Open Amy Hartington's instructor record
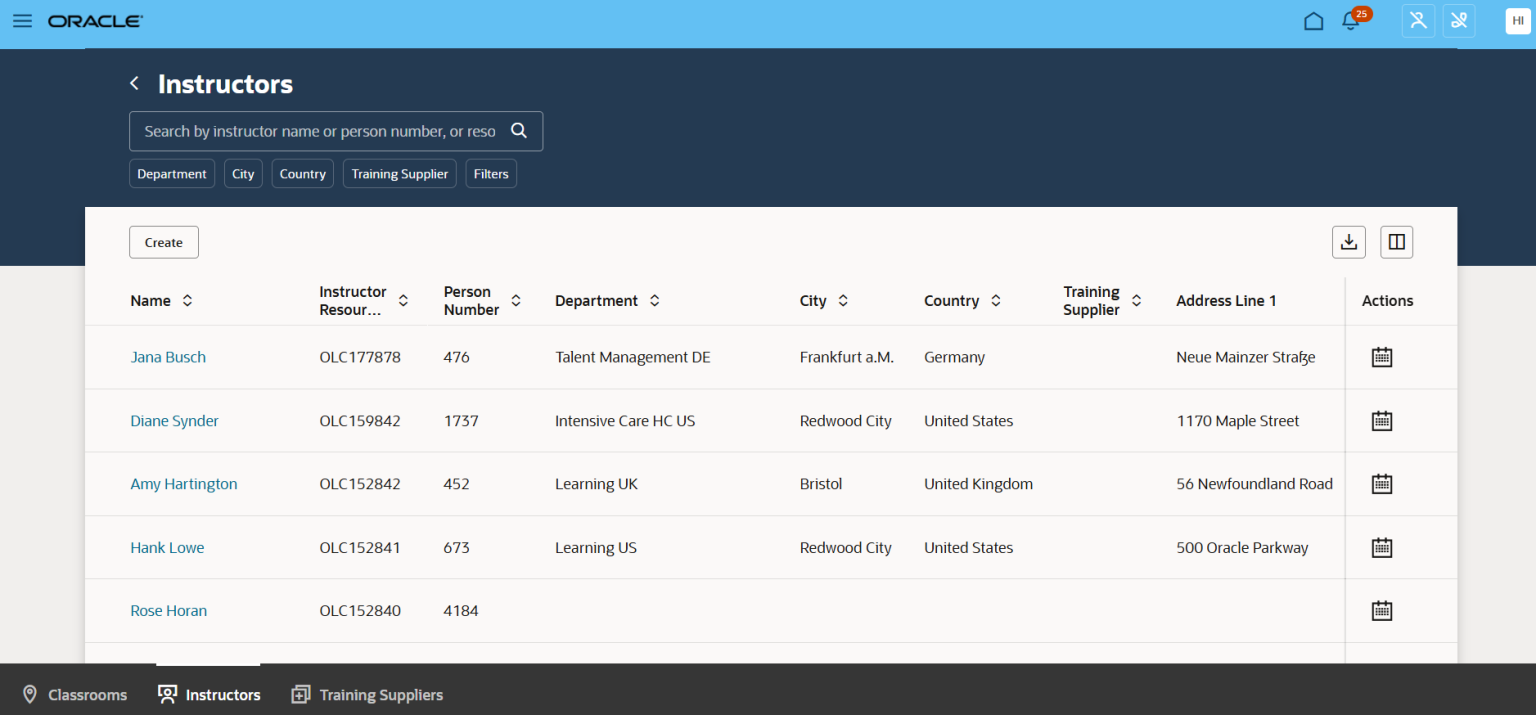 pos(183,483)
